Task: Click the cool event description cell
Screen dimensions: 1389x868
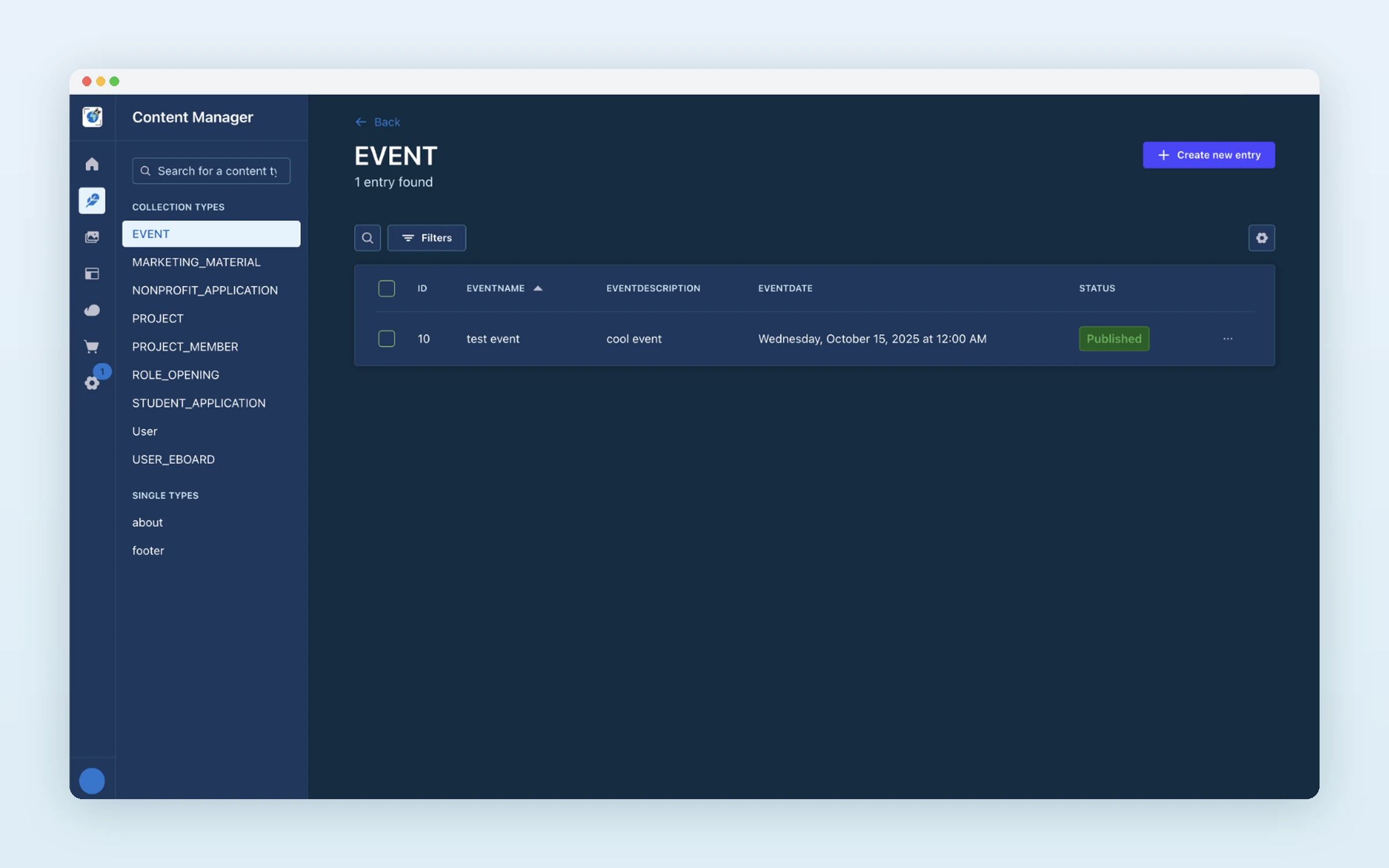Action: coord(634,339)
